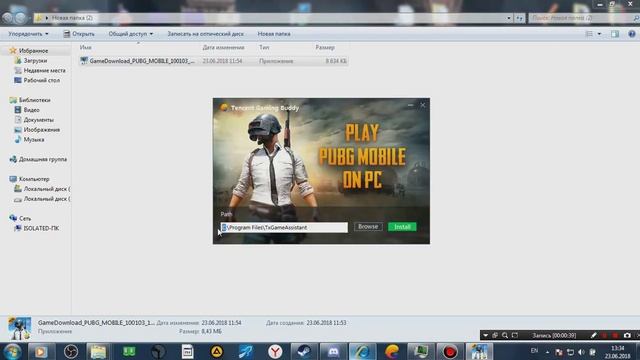Image resolution: width=640 pixels, height=360 pixels.
Task: Click the Explorer back navigation arrow
Action: point(7,18)
